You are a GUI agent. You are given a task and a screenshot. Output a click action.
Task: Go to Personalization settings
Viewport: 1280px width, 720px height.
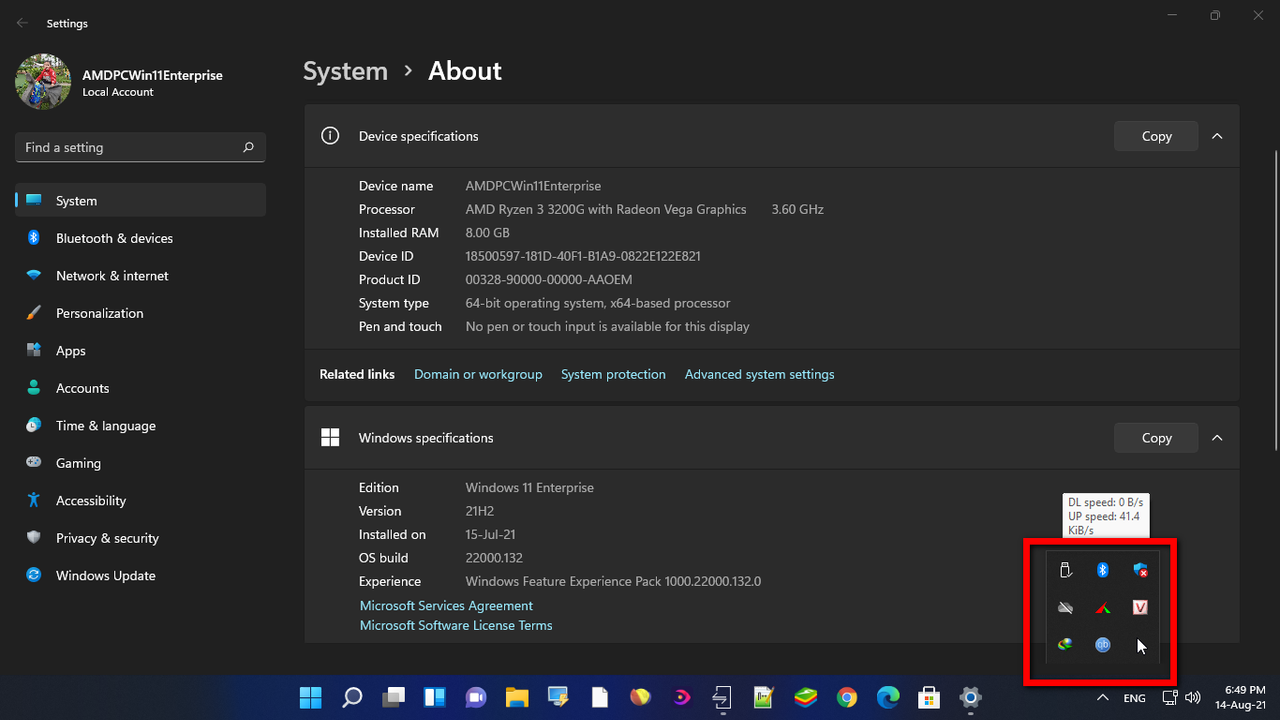click(x=140, y=313)
